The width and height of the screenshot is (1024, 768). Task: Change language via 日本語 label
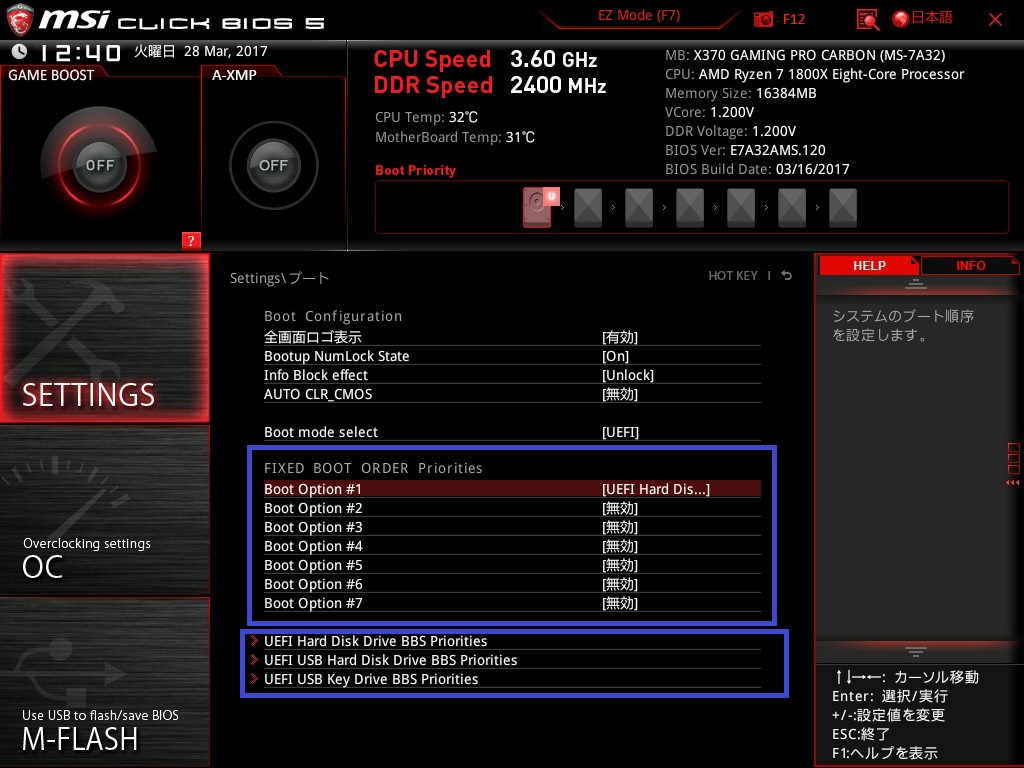click(932, 18)
